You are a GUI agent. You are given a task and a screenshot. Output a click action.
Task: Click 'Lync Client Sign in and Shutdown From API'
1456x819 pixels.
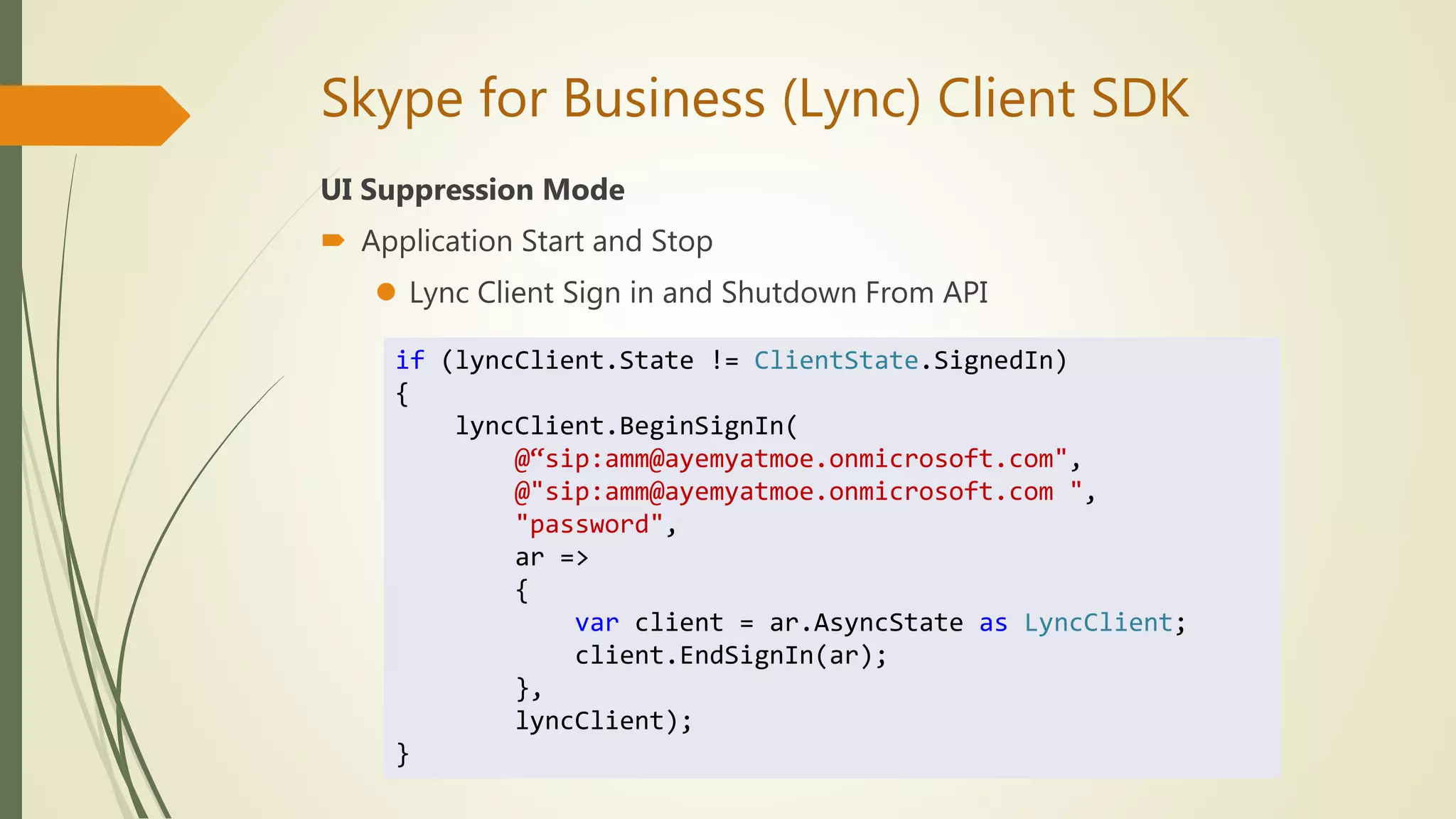pyautogui.click(x=698, y=294)
